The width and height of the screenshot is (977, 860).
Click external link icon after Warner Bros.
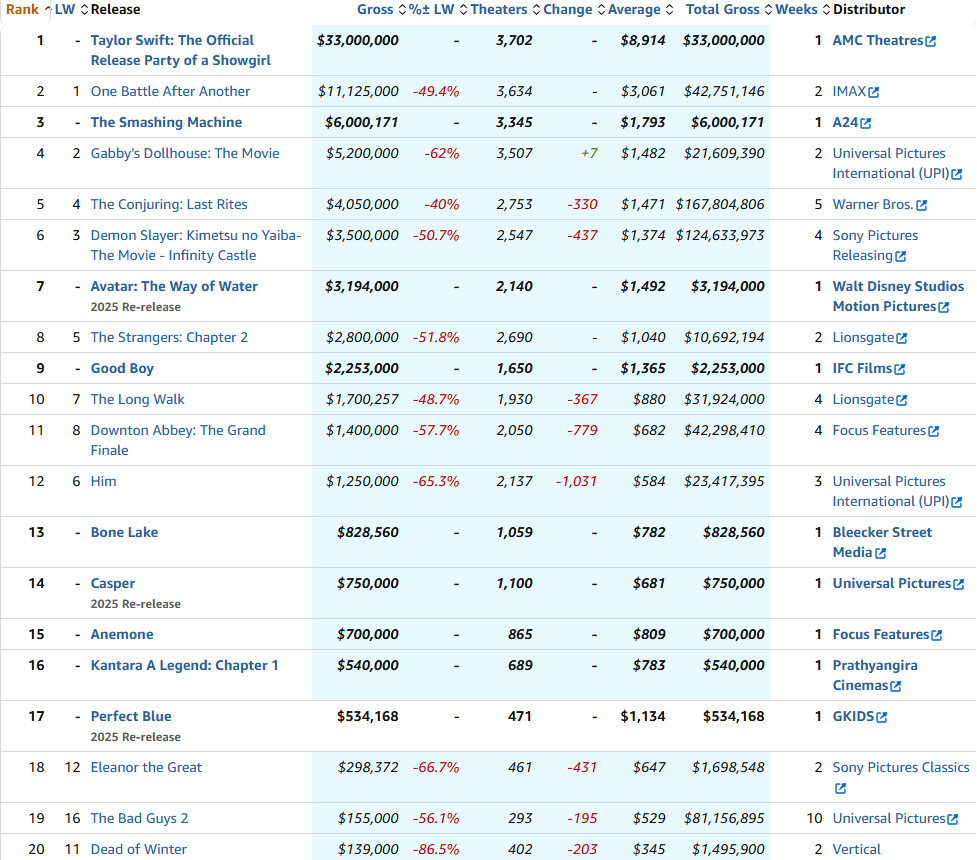[x=921, y=205]
